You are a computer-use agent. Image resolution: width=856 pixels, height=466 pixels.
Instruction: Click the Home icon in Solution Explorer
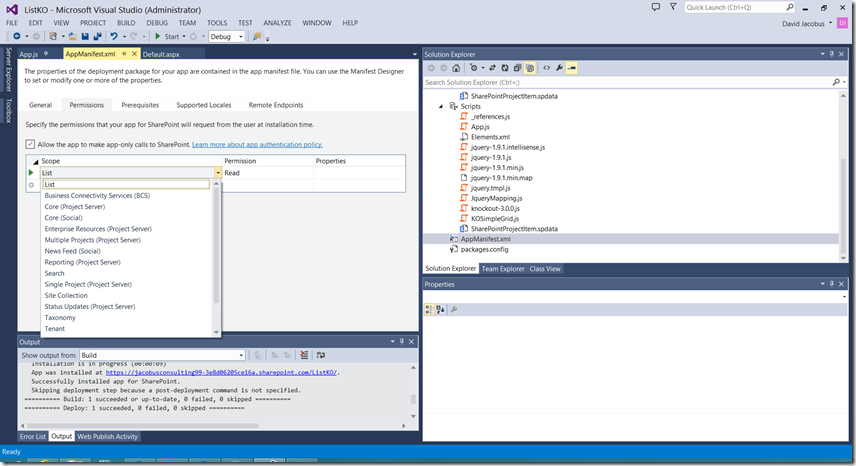click(456, 68)
